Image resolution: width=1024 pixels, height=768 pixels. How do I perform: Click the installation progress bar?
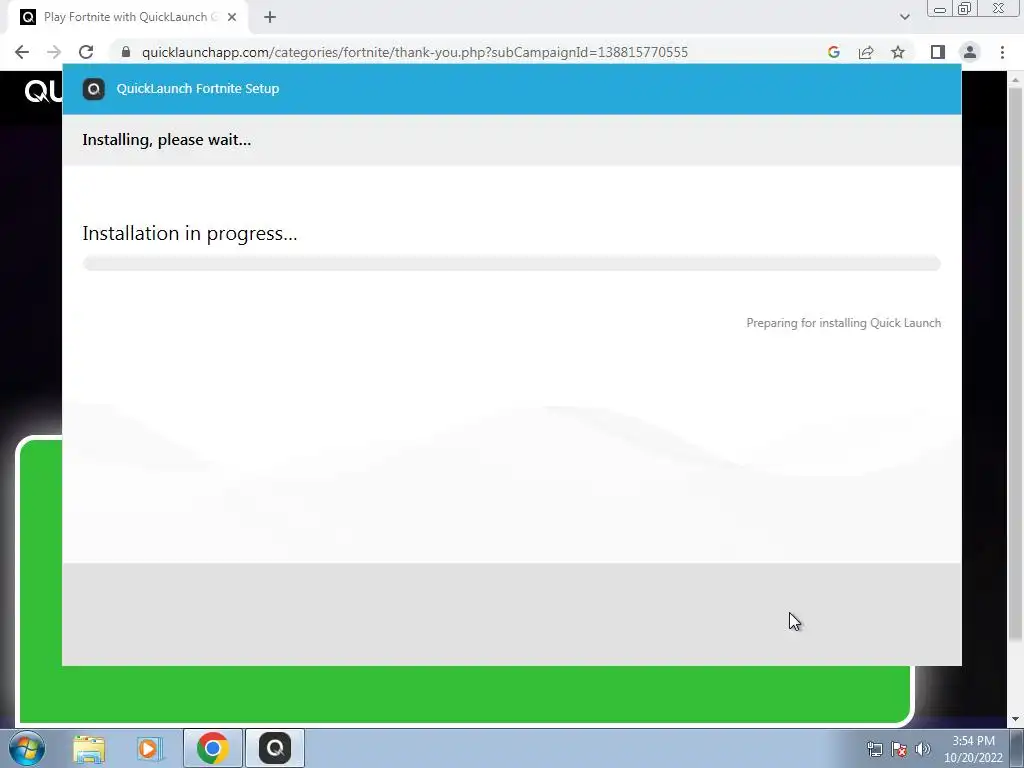coord(511,263)
